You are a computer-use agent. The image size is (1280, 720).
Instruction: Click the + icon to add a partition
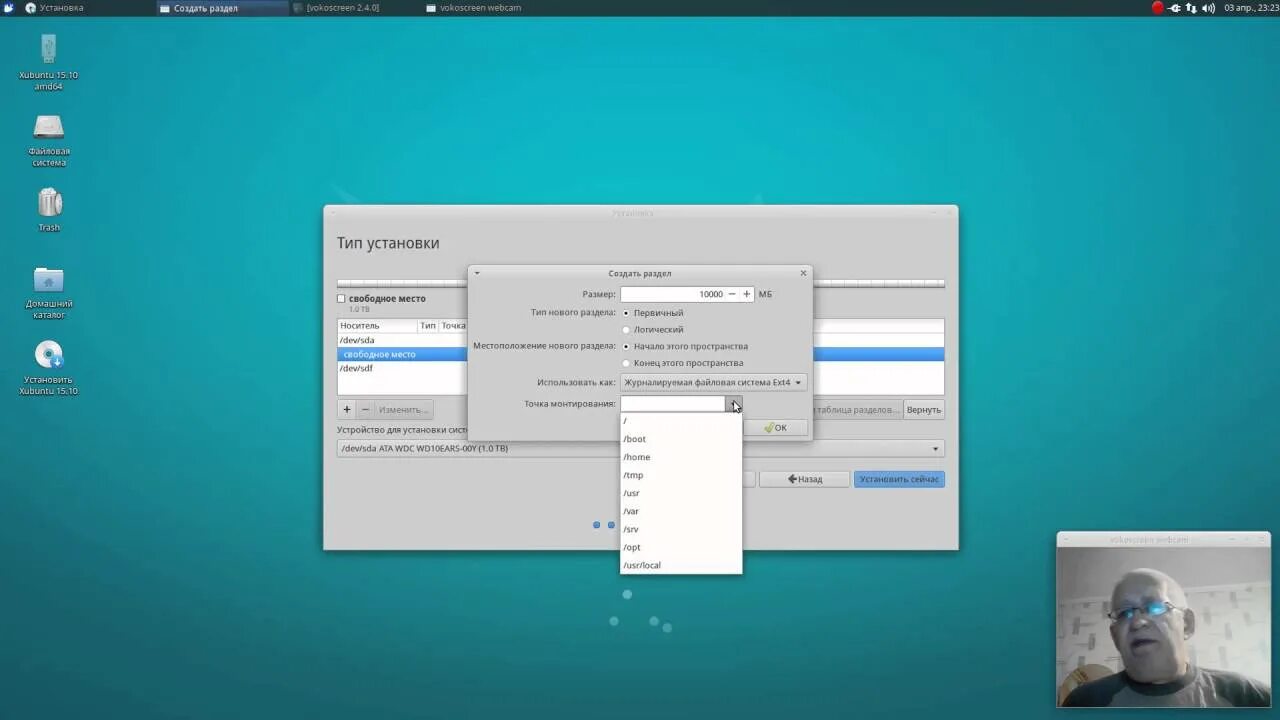click(x=346, y=409)
